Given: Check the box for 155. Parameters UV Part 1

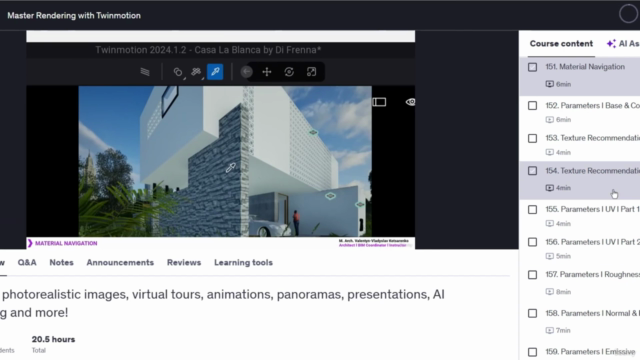Looking at the screenshot, I should point(532,209).
